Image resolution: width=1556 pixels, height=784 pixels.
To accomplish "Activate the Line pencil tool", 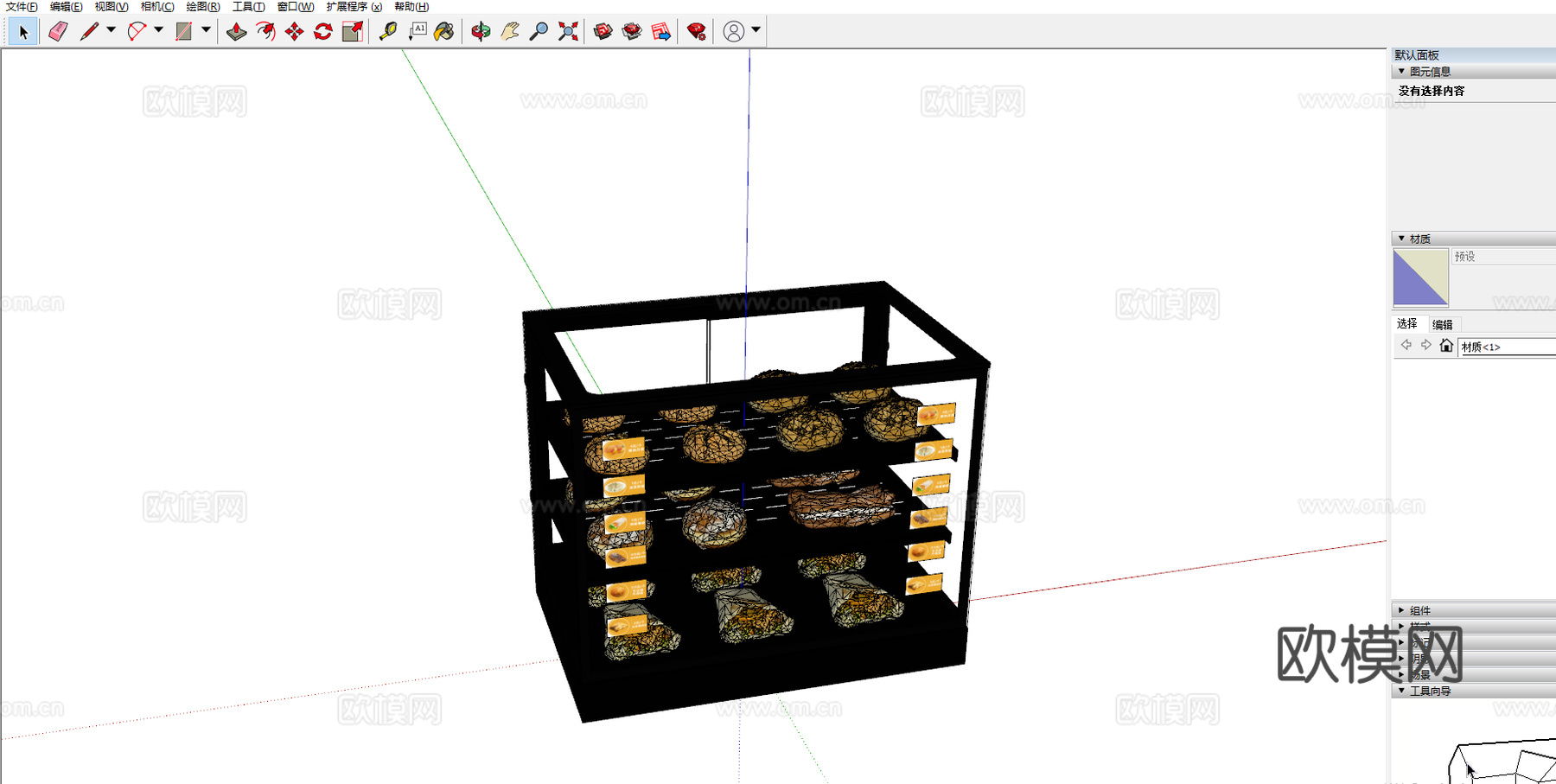I will 88,32.
